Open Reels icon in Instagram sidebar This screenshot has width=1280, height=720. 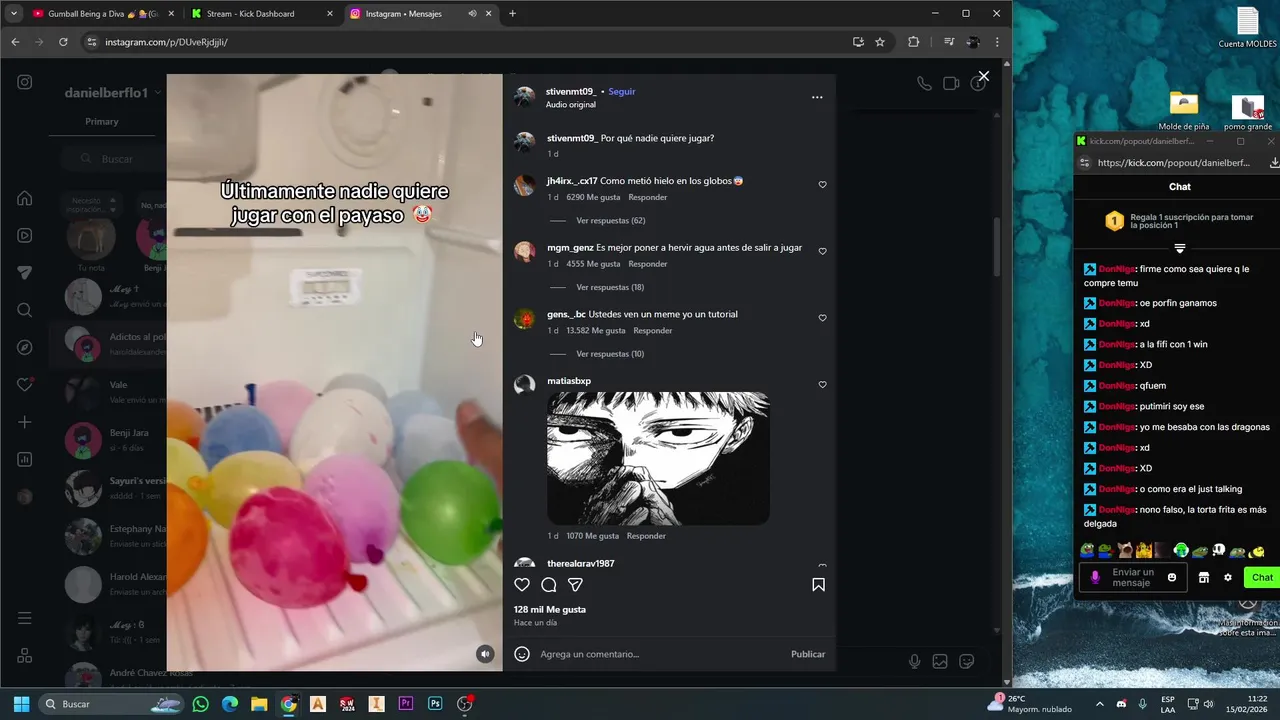tap(25, 236)
